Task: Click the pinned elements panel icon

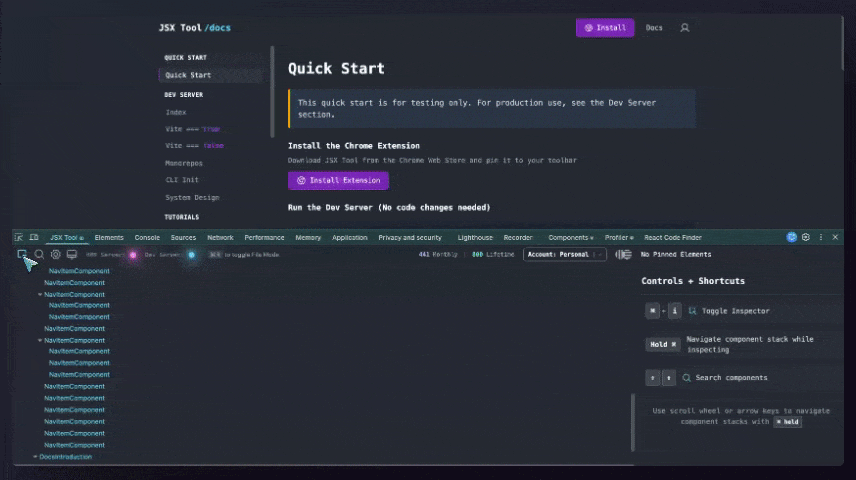Action: click(623, 255)
